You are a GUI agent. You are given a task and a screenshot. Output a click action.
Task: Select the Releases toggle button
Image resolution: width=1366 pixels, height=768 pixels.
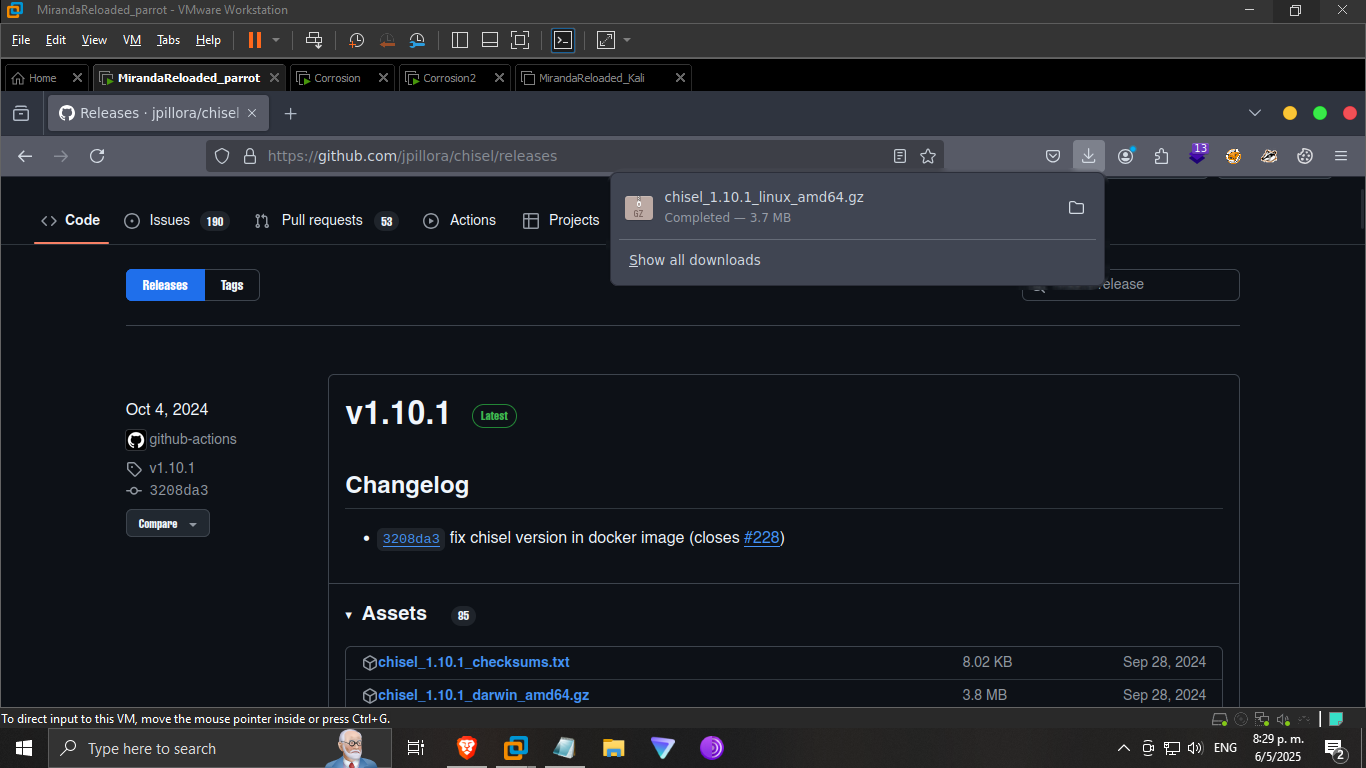point(165,285)
